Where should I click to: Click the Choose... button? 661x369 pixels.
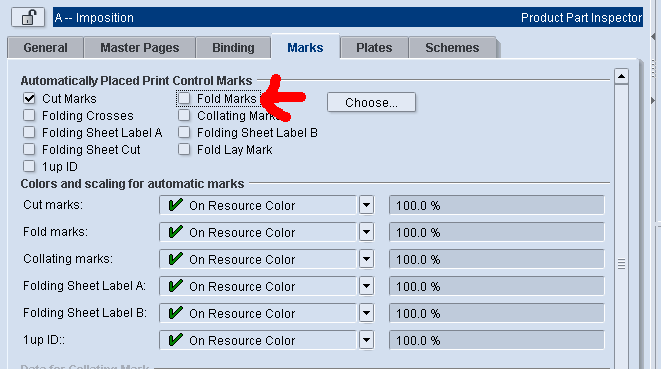point(371,102)
